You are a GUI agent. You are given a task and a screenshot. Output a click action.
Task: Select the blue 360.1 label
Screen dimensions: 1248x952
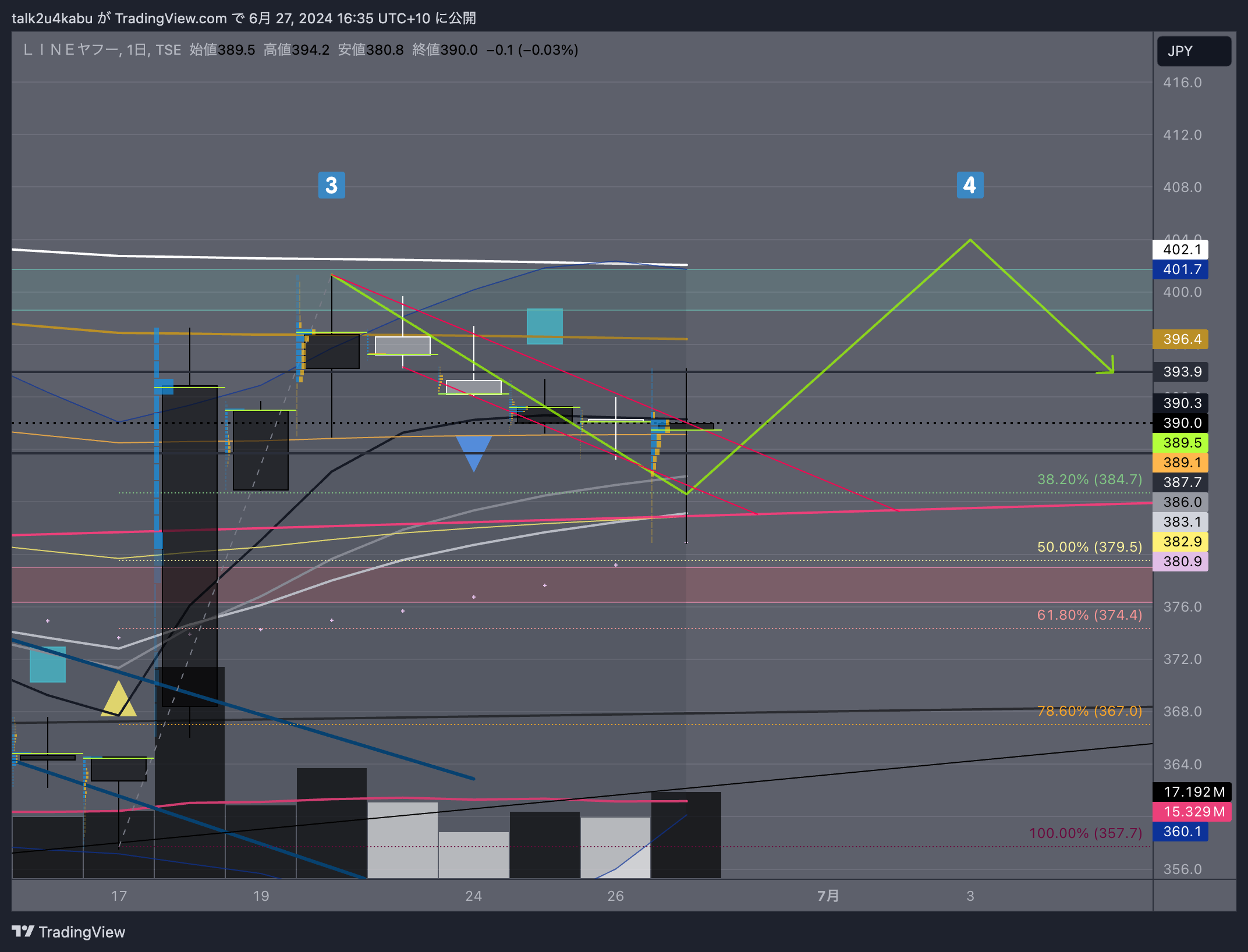pyautogui.click(x=1180, y=832)
